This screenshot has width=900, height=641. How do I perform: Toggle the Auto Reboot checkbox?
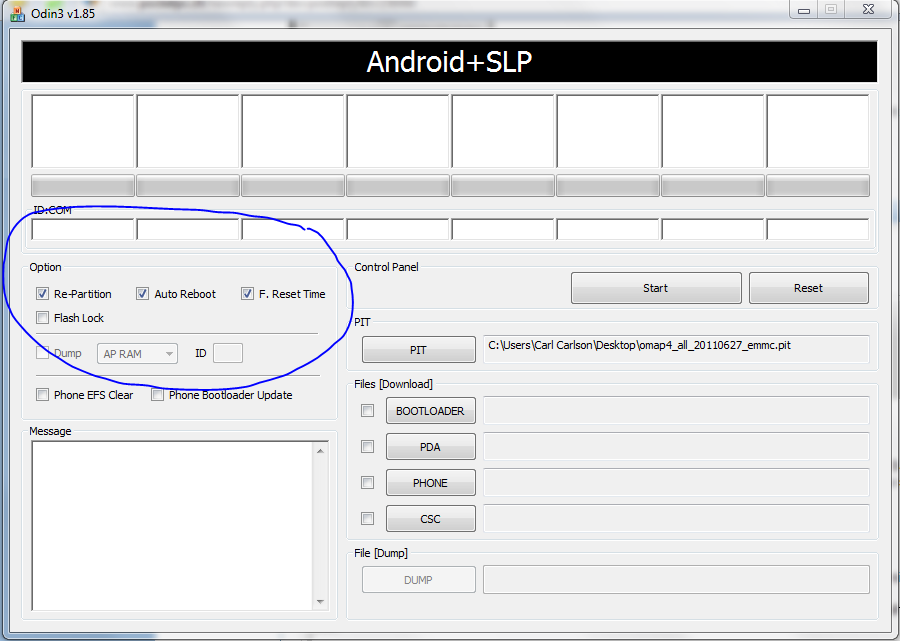pos(142,294)
